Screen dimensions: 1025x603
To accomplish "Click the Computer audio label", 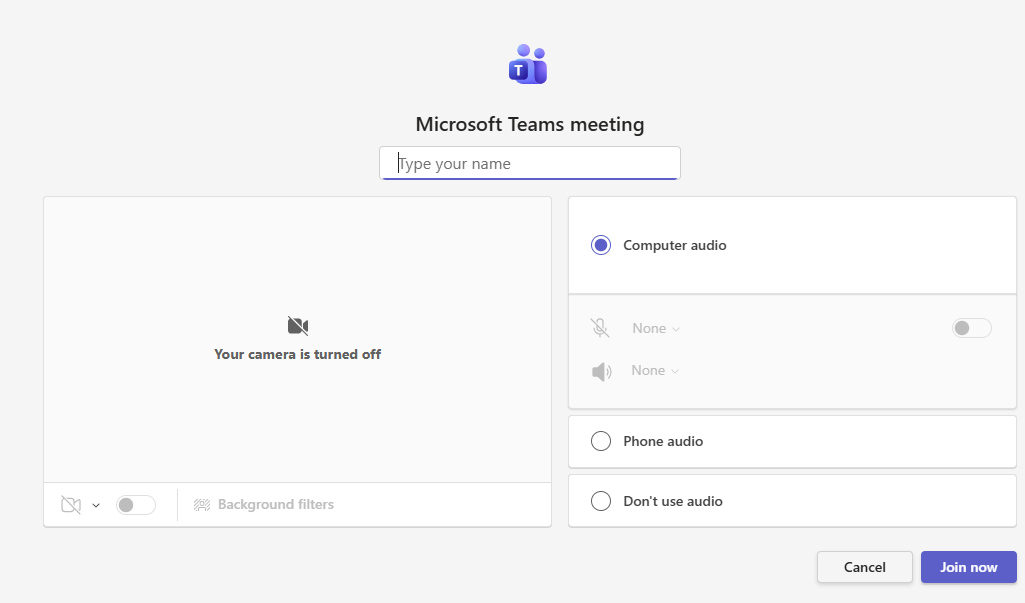I will pyautogui.click(x=675, y=245).
